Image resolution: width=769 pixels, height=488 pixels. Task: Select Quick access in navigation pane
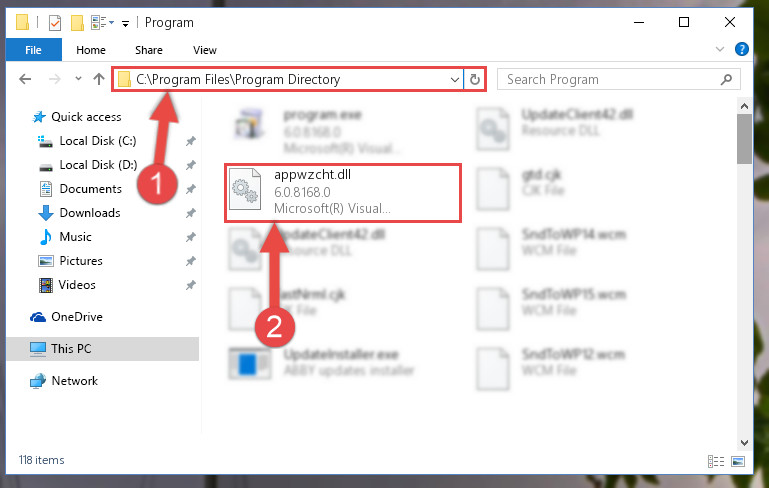coord(77,117)
